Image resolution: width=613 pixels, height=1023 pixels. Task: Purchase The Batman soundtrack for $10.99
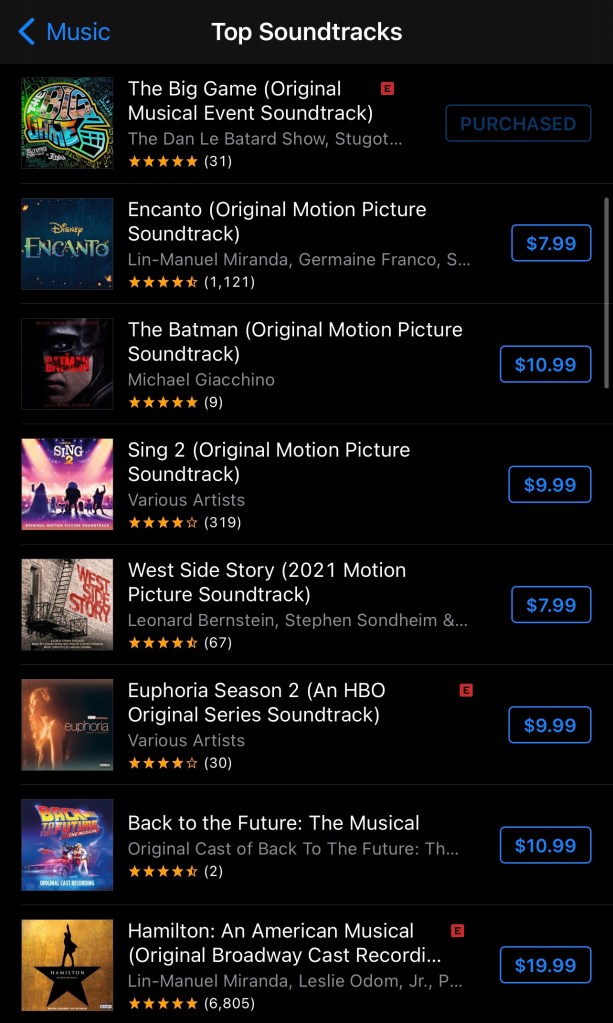(545, 364)
